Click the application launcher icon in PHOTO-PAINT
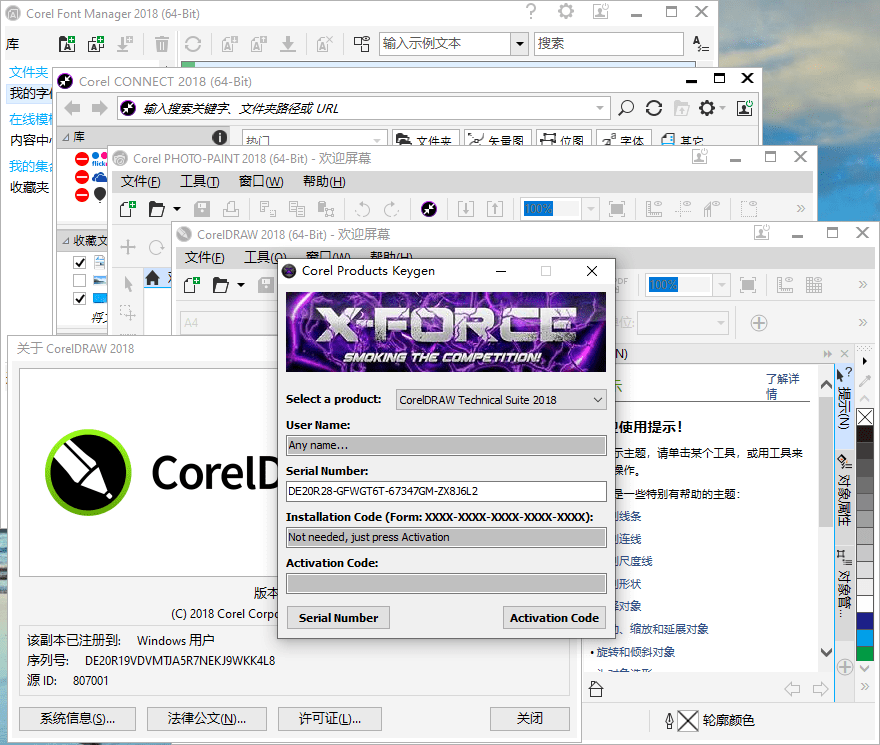The image size is (880, 745). pyautogui.click(x=429, y=209)
